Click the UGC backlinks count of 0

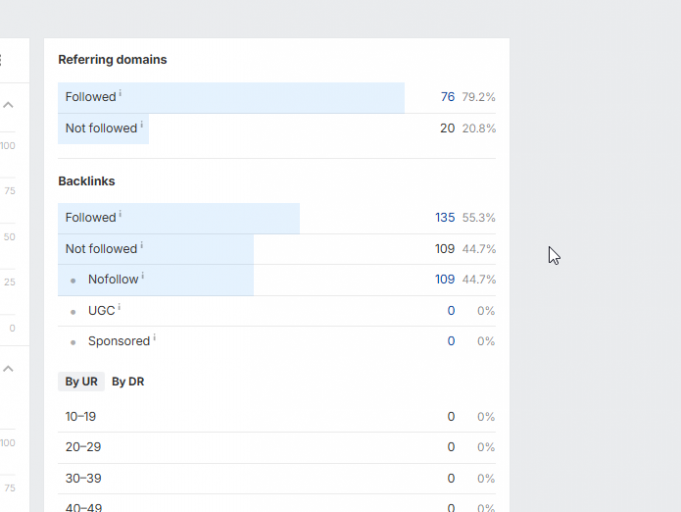pos(451,311)
